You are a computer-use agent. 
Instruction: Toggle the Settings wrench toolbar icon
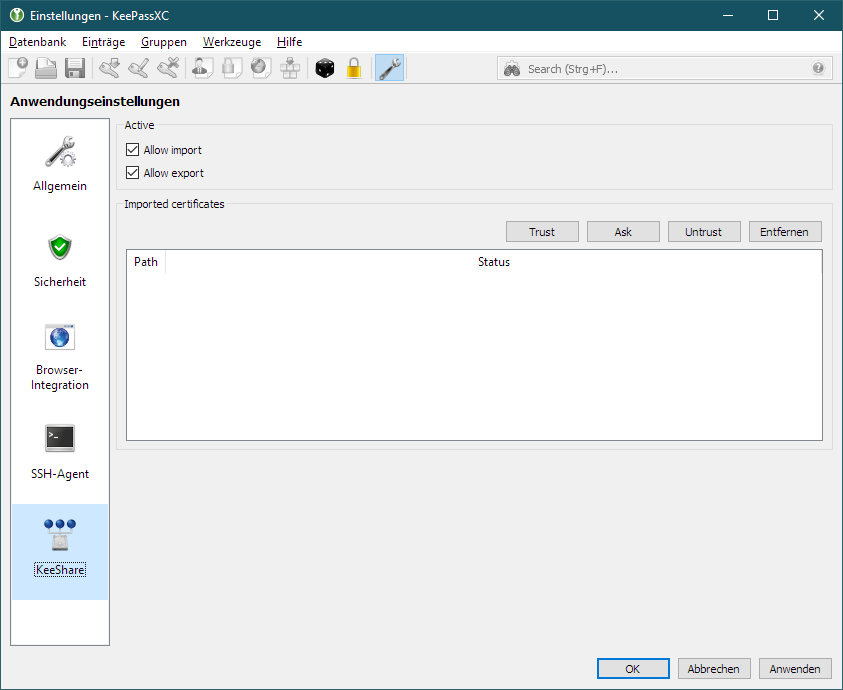coord(389,68)
